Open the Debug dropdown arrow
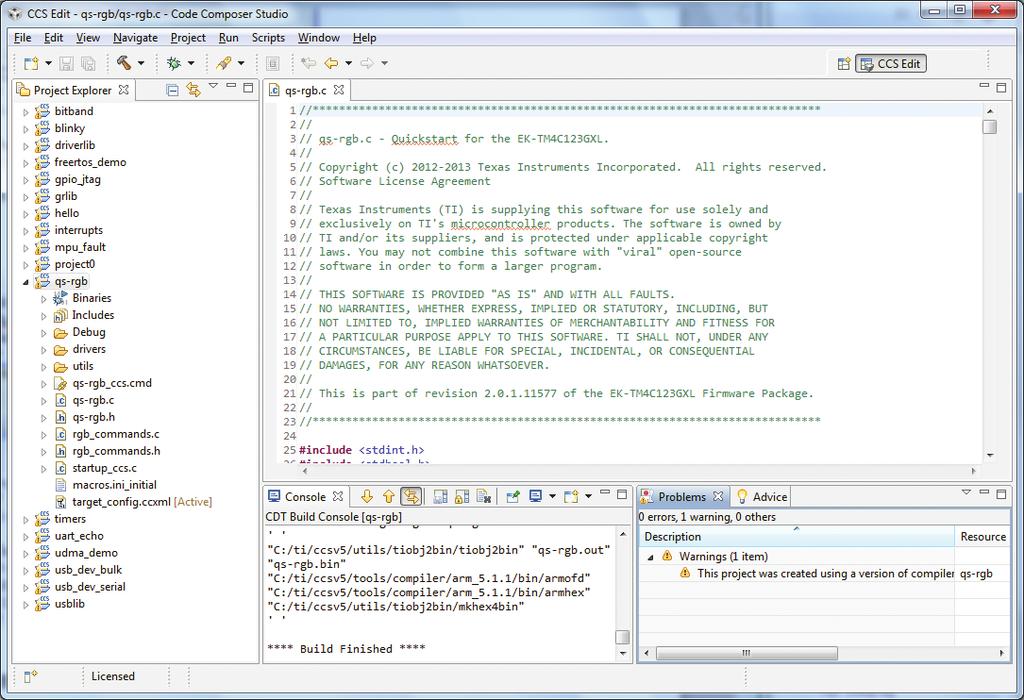Screen dimensions: 1024x700 [191, 63]
